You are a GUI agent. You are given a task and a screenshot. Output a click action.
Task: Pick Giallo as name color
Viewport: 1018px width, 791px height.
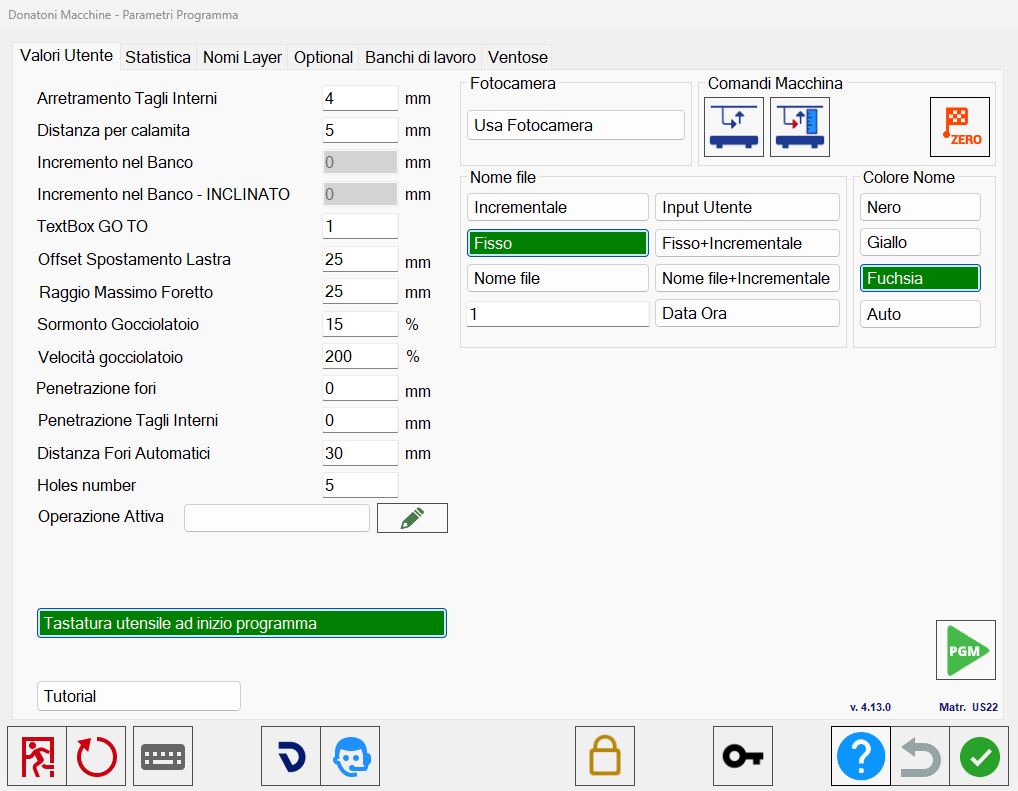tap(920, 242)
